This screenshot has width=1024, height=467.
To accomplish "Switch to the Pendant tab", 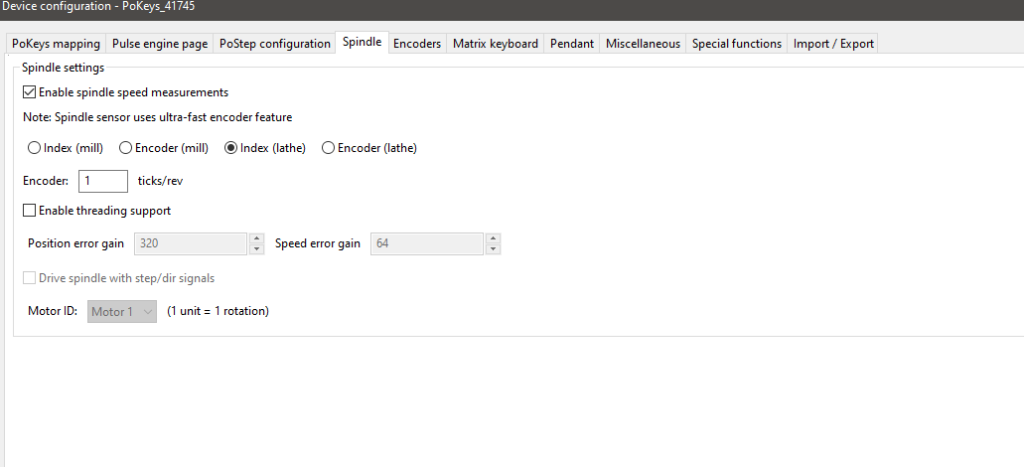I will pyautogui.click(x=571, y=44).
